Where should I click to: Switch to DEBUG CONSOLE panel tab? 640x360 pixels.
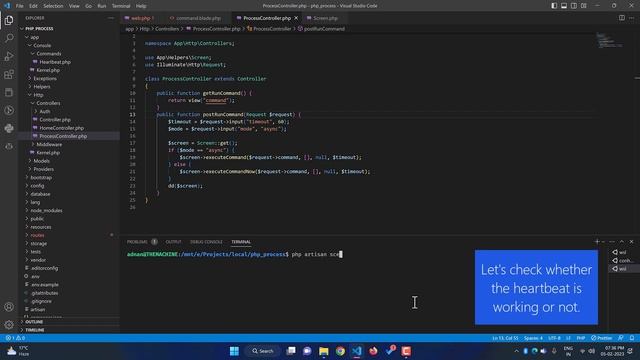(206, 242)
